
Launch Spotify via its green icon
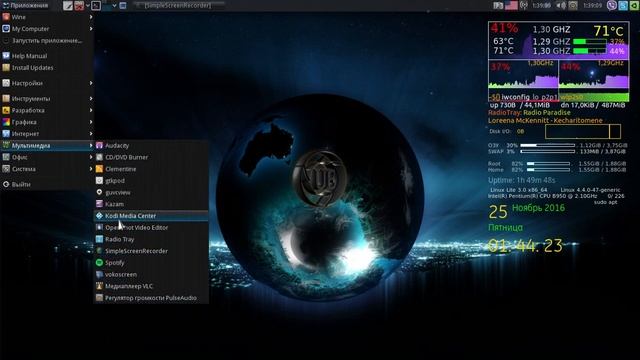99,263
